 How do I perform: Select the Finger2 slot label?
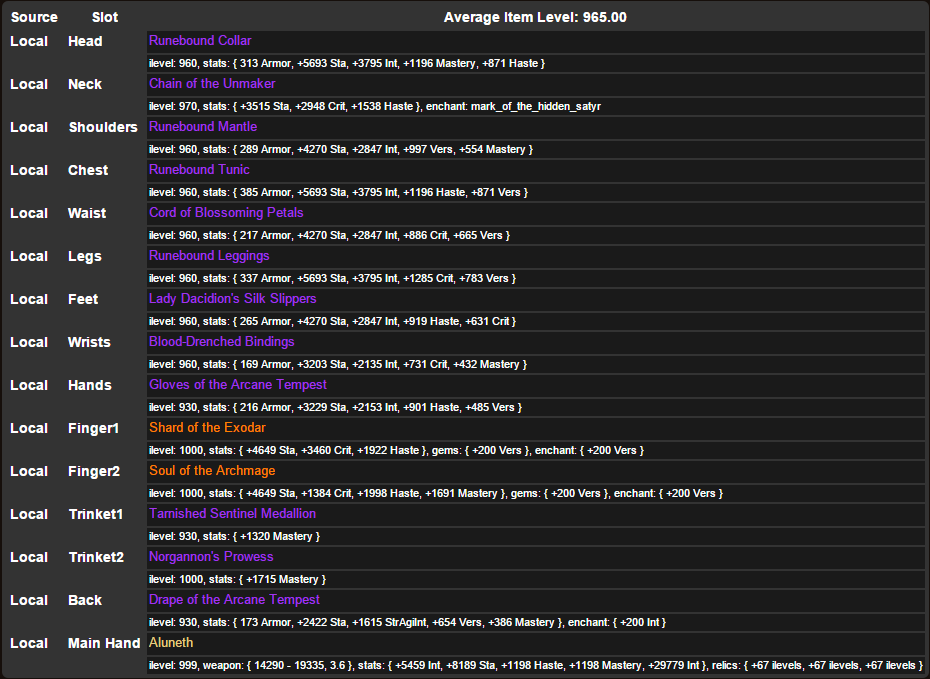tap(94, 471)
